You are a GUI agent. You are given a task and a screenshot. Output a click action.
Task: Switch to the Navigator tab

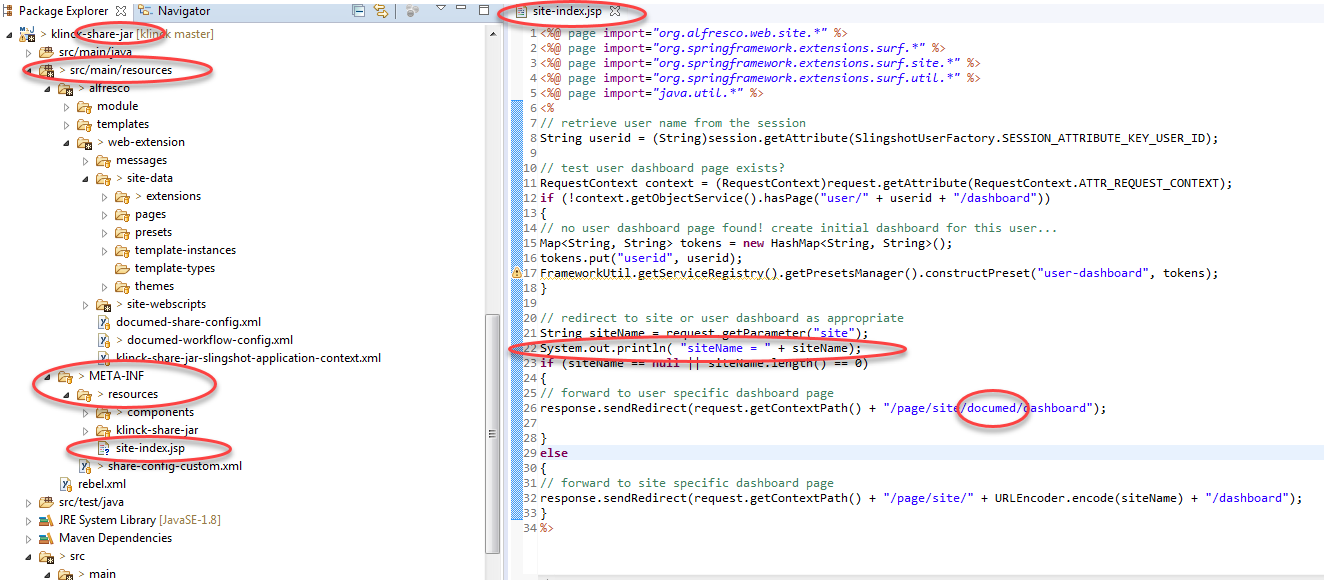pos(176,11)
